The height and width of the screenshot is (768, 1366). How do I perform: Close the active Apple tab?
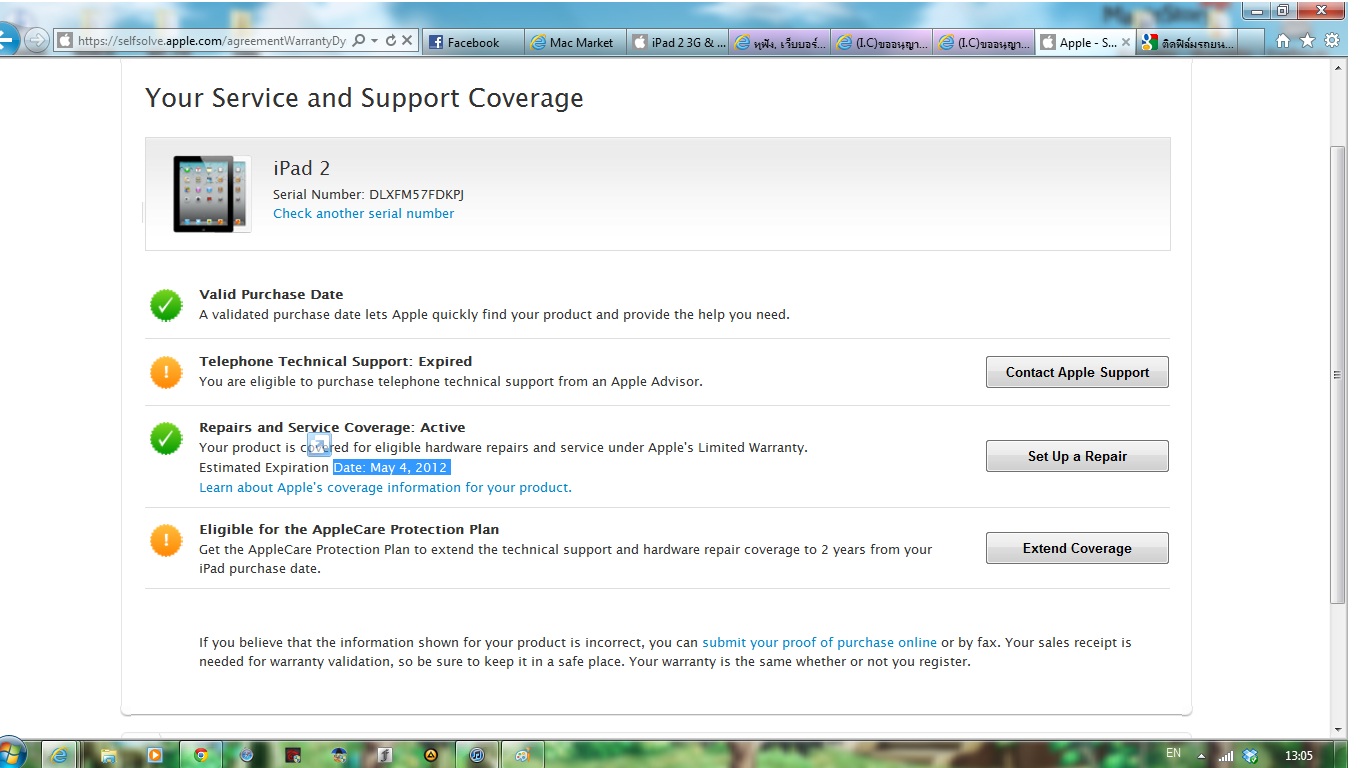click(1126, 42)
